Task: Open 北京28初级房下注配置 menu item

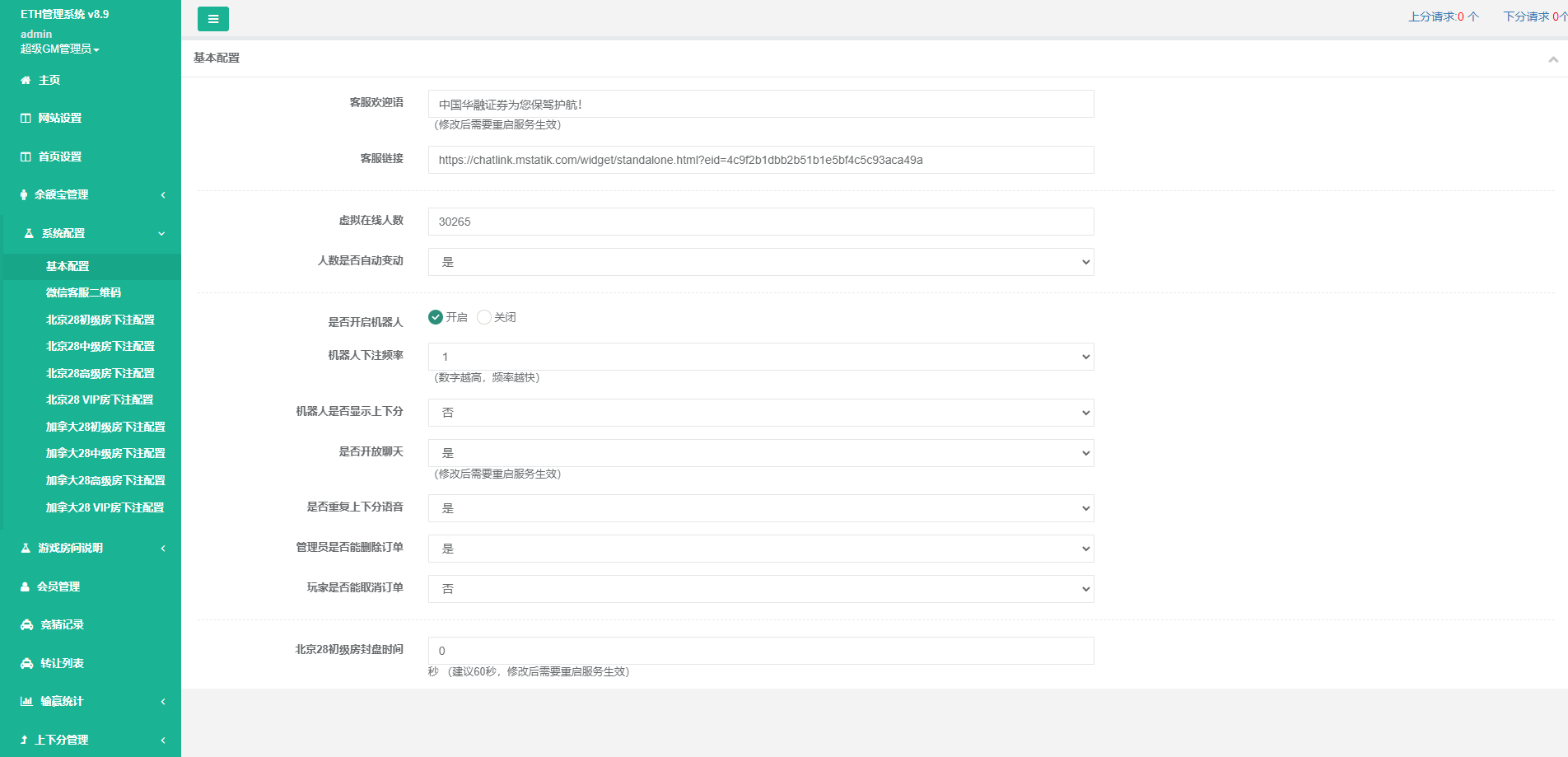Action: coord(100,320)
